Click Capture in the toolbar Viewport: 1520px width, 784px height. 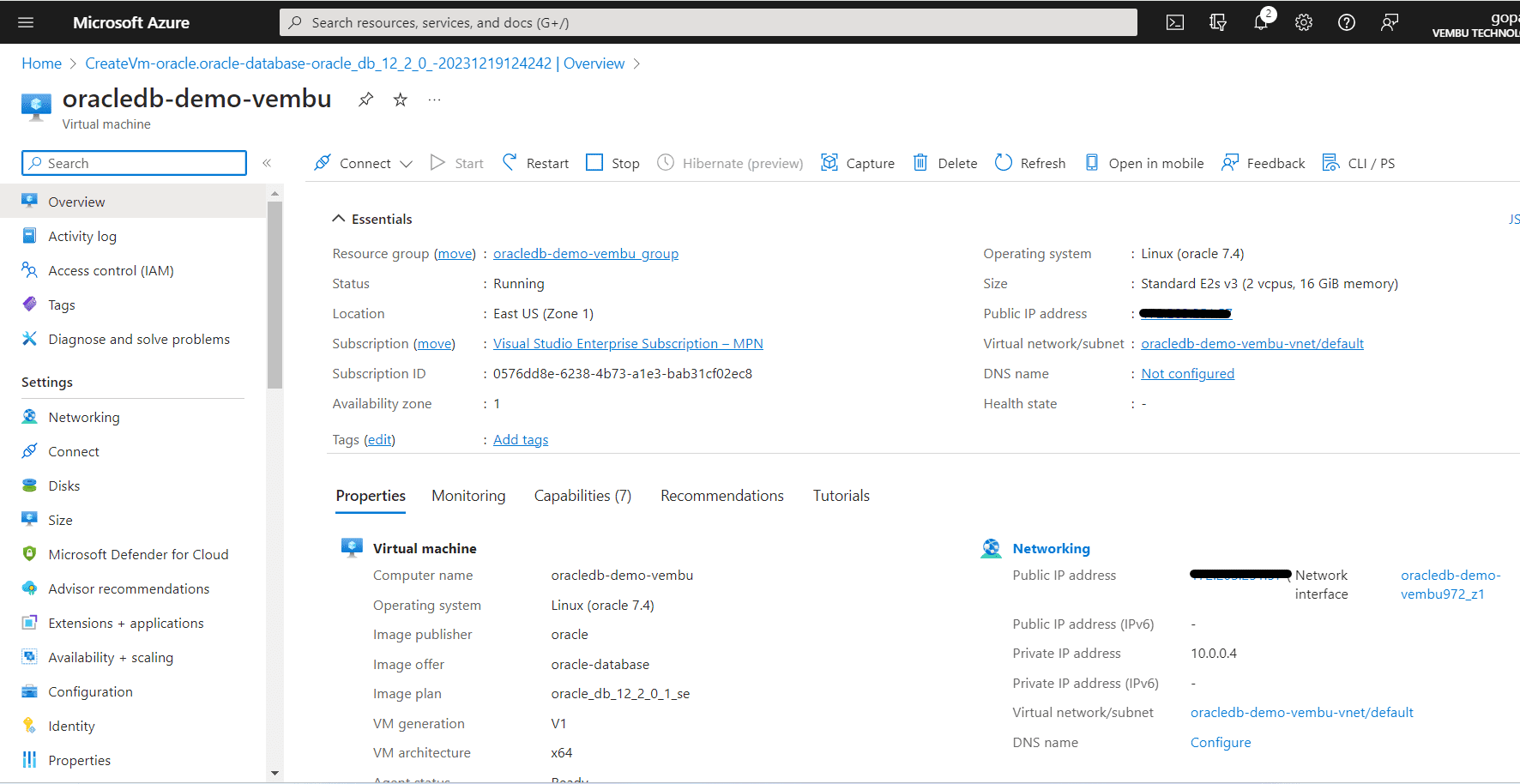857,163
